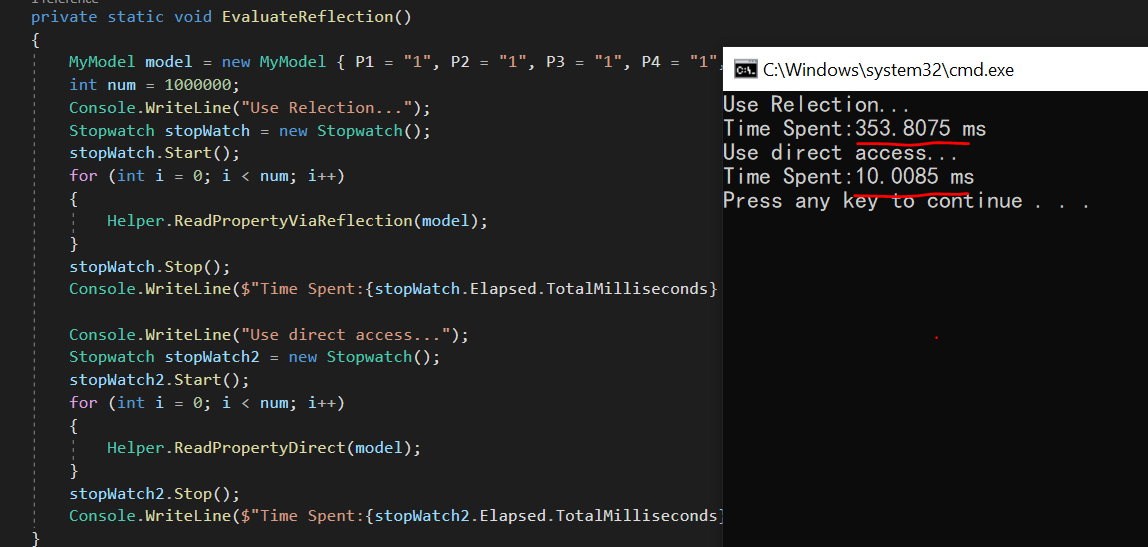The width and height of the screenshot is (1148, 547).
Task: Click the C:\Windows\system32\cmd.exe window title
Action: point(888,70)
